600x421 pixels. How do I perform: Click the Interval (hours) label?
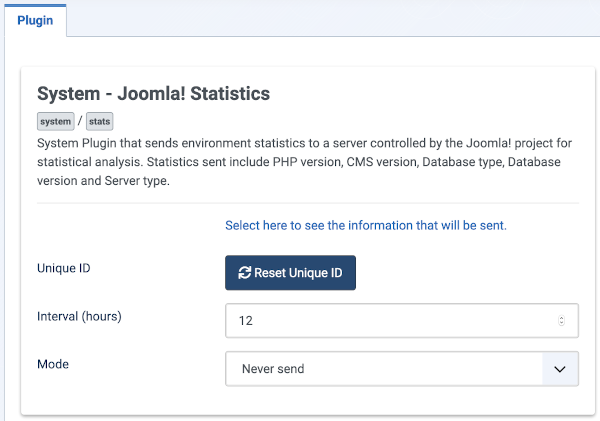pyautogui.click(x=79, y=317)
